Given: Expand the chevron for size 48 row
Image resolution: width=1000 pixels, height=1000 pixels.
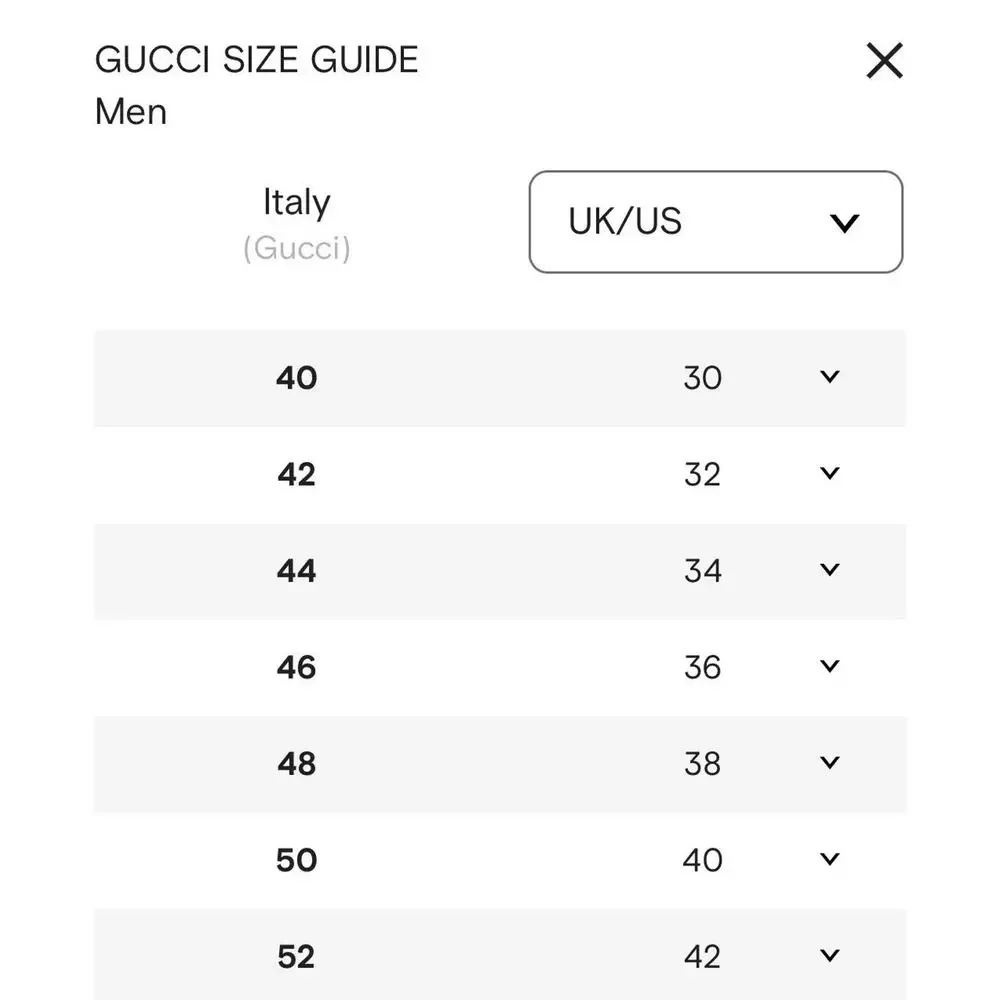Looking at the screenshot, I should point(830,762).
